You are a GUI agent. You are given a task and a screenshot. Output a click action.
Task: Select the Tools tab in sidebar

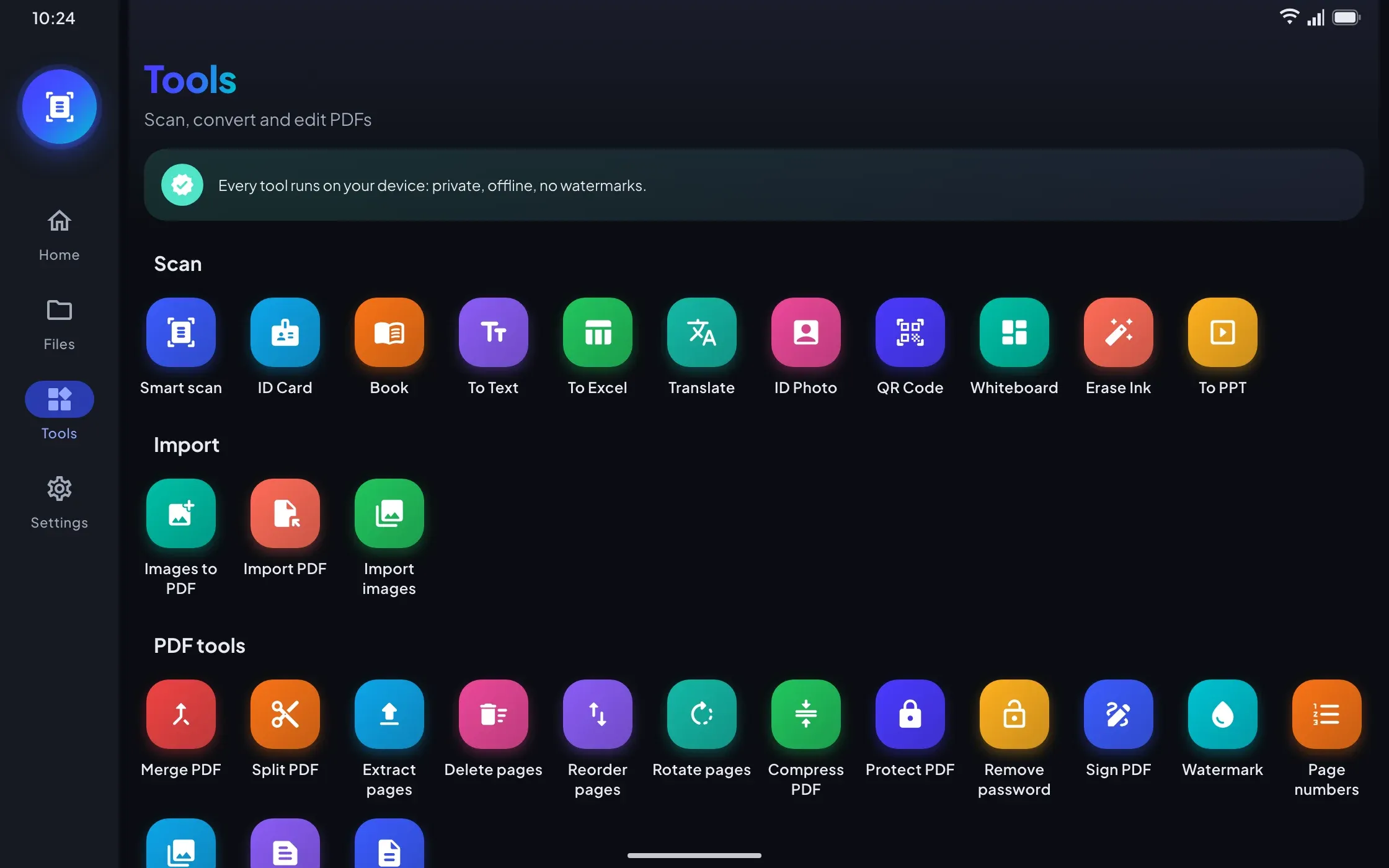point(59,410)
